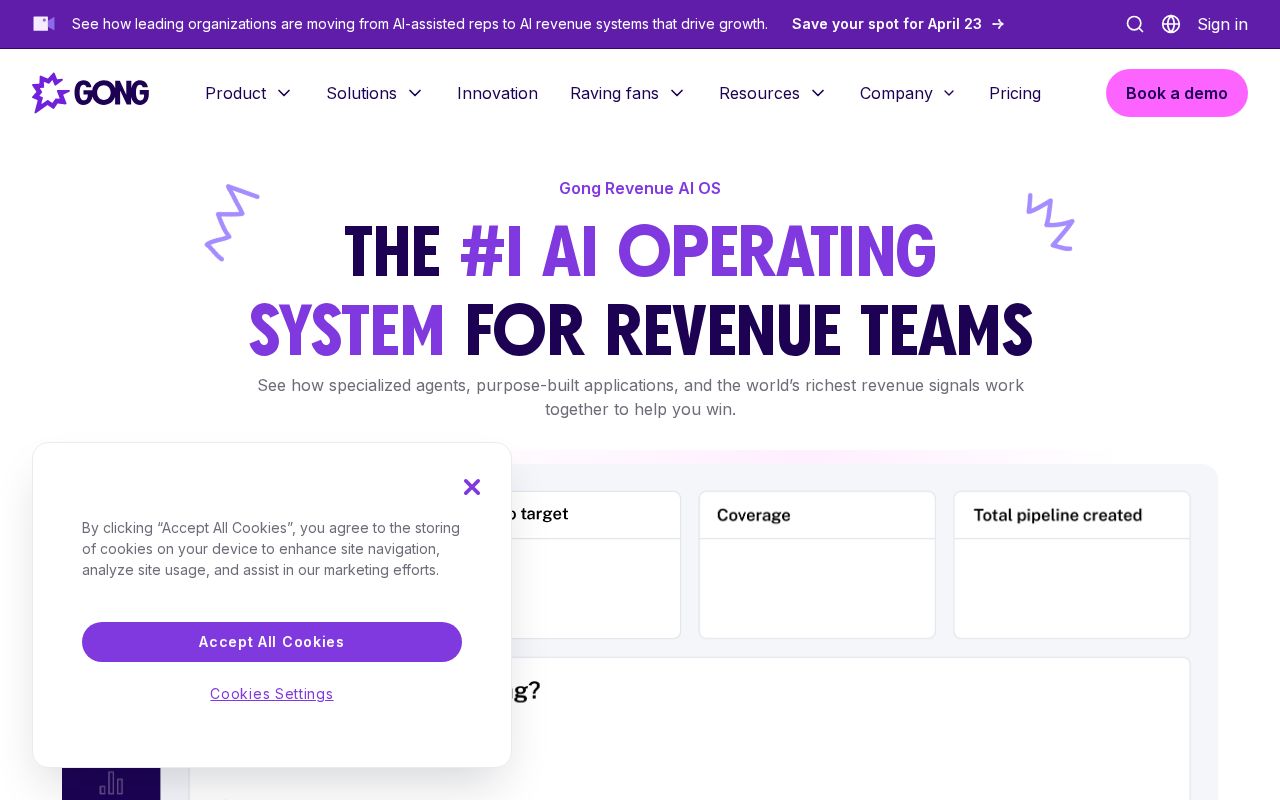Viewport: 1280px width, 800px height.
Task: Select the Innovation menu item
Action: coord(497,93)
